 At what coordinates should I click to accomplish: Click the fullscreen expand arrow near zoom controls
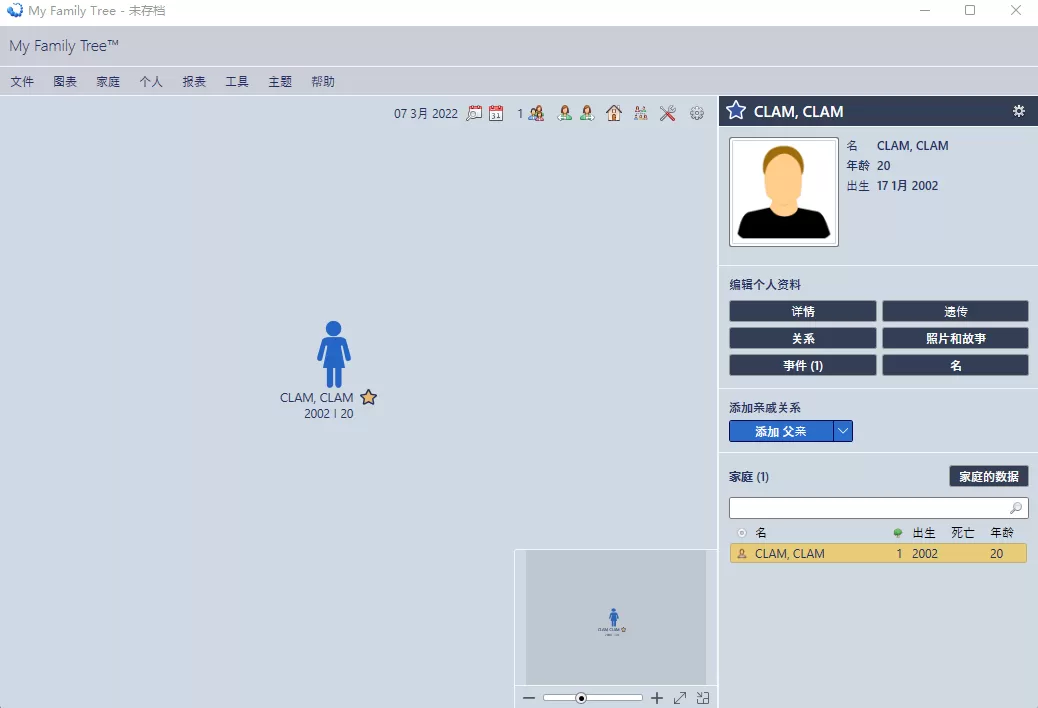point(680,697)
